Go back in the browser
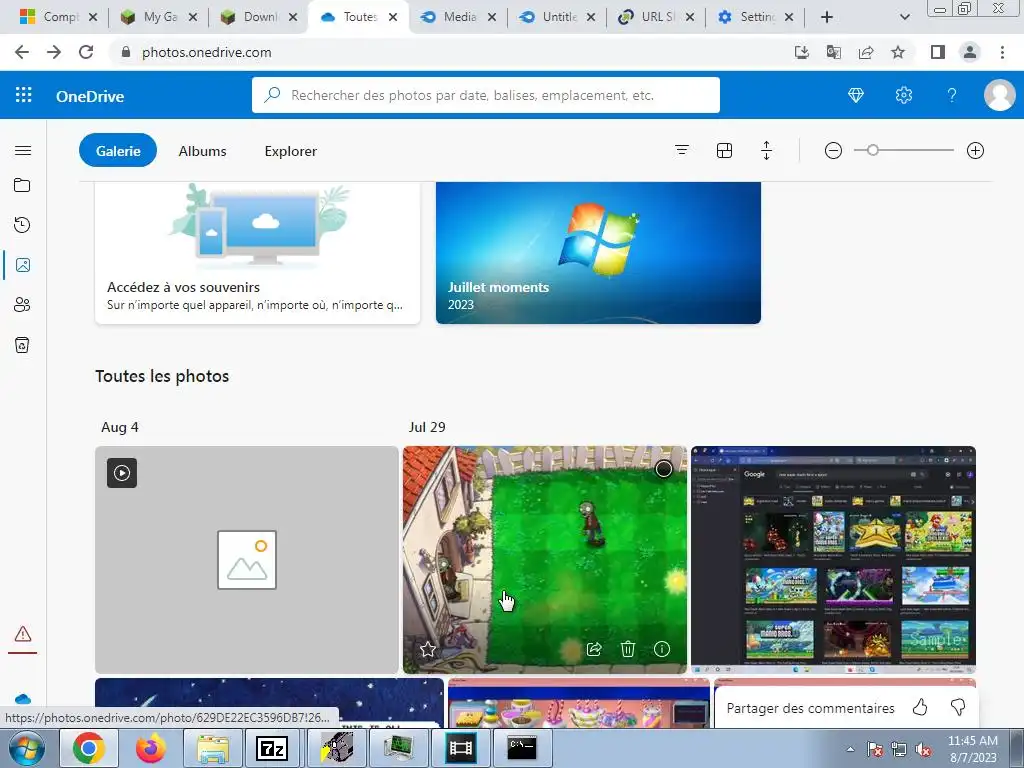This screenshot has width=1024, height=768. tap(22, 52)
